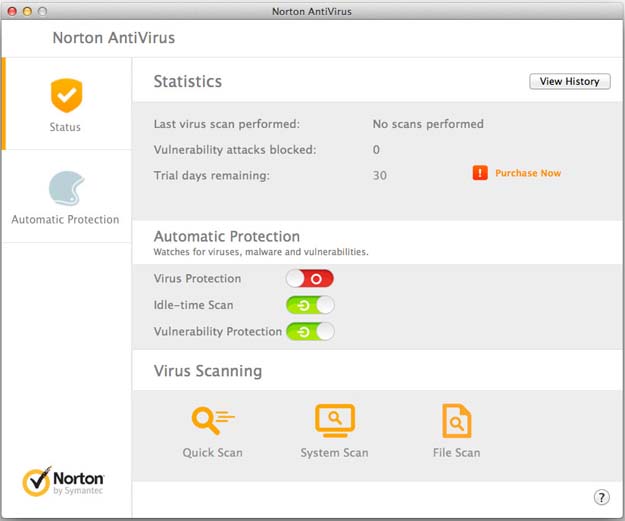This screenshot has height=521, width=625.
Task: Select the 'Trial days remaining:' label
Action: [x=212, y=175]
